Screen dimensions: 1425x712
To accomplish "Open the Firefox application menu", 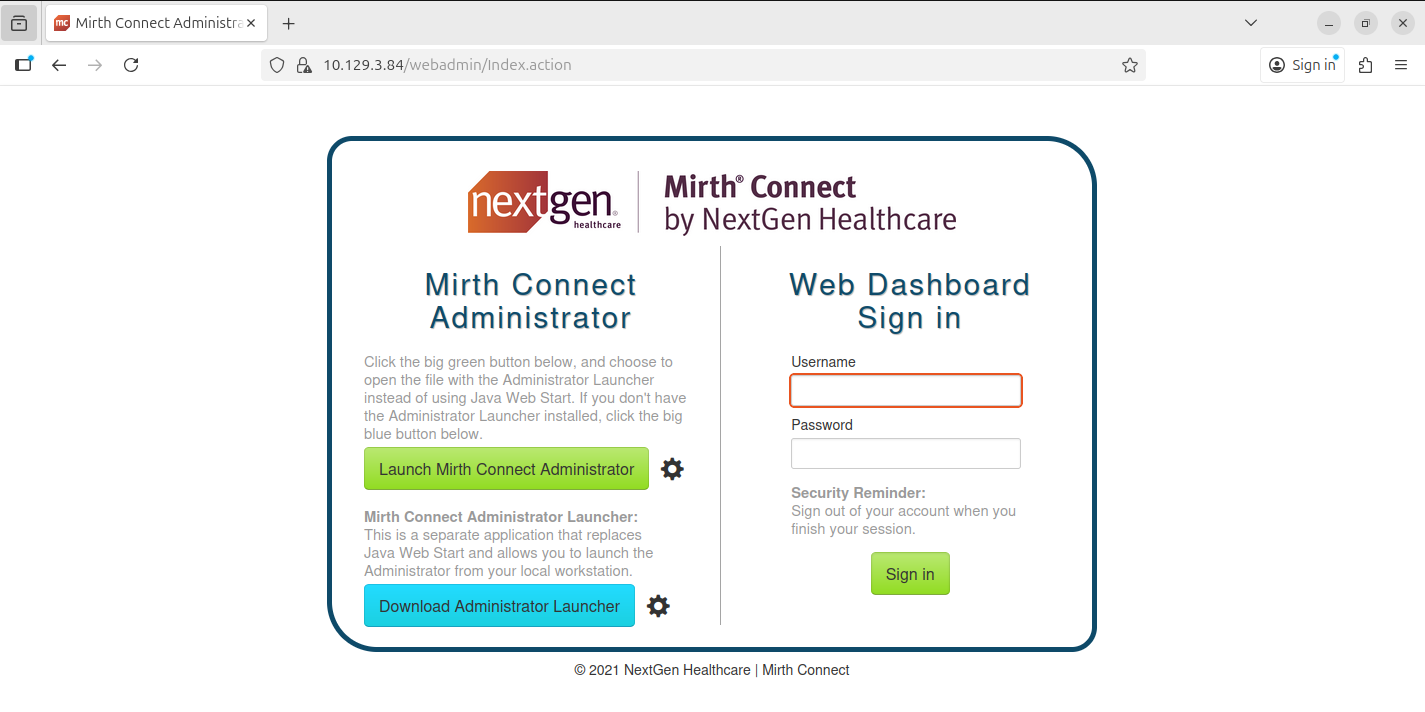I will coord(1401,65).
